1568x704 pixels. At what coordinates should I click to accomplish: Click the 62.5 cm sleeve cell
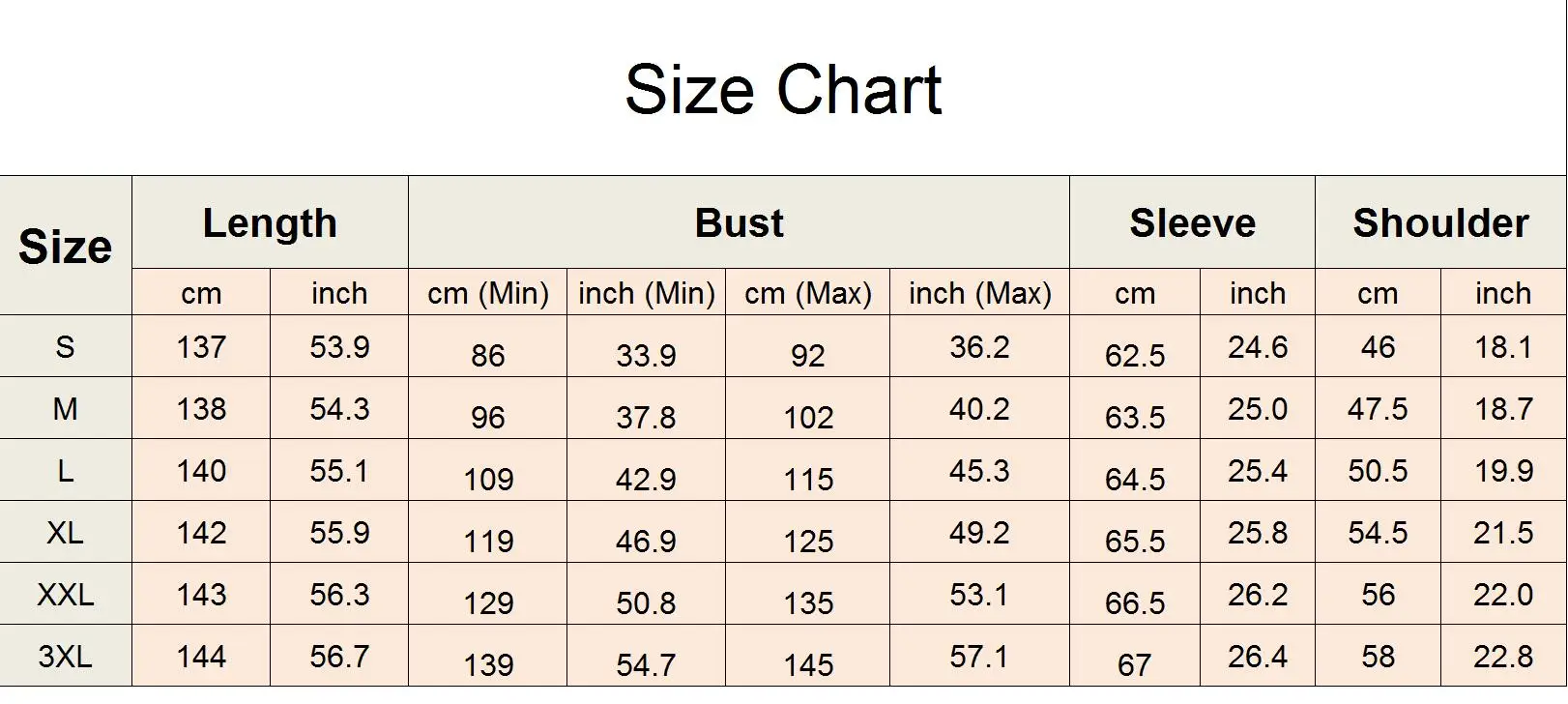(x=1135, y=355)
